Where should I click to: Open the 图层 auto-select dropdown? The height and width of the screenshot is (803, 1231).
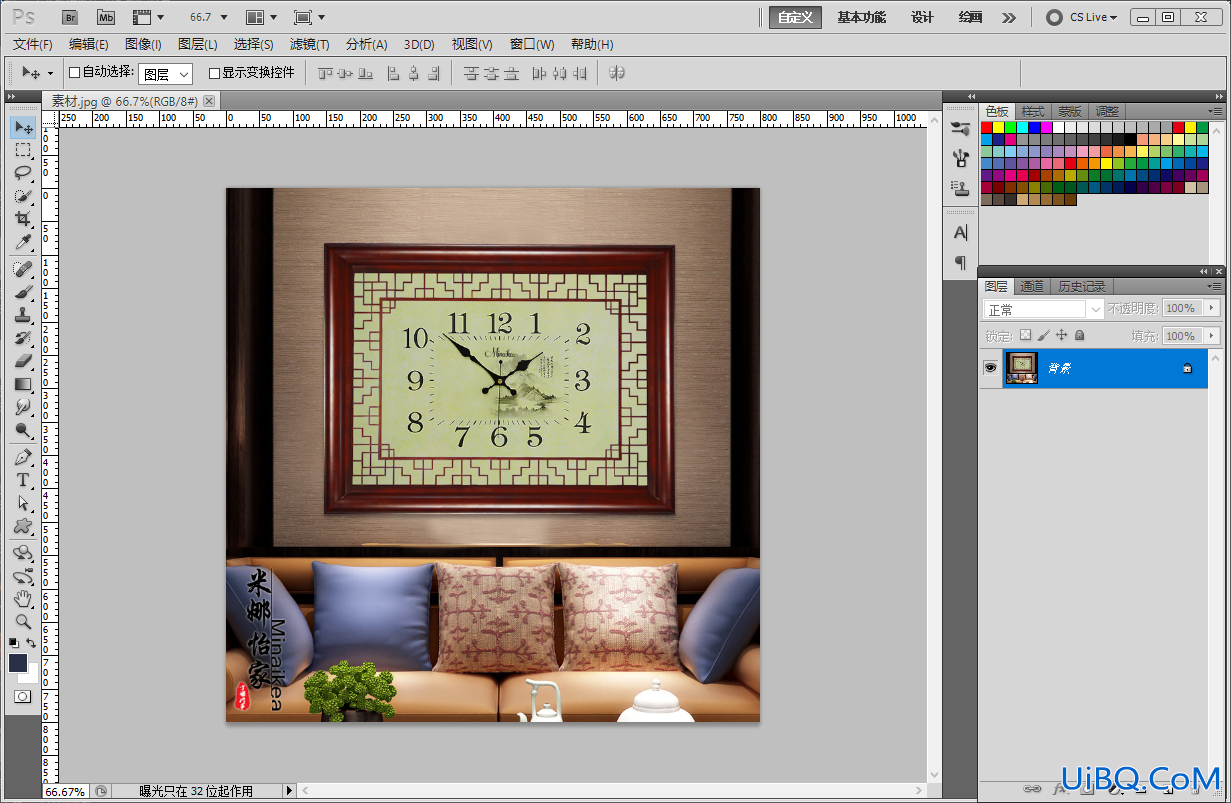pos(165,74)
